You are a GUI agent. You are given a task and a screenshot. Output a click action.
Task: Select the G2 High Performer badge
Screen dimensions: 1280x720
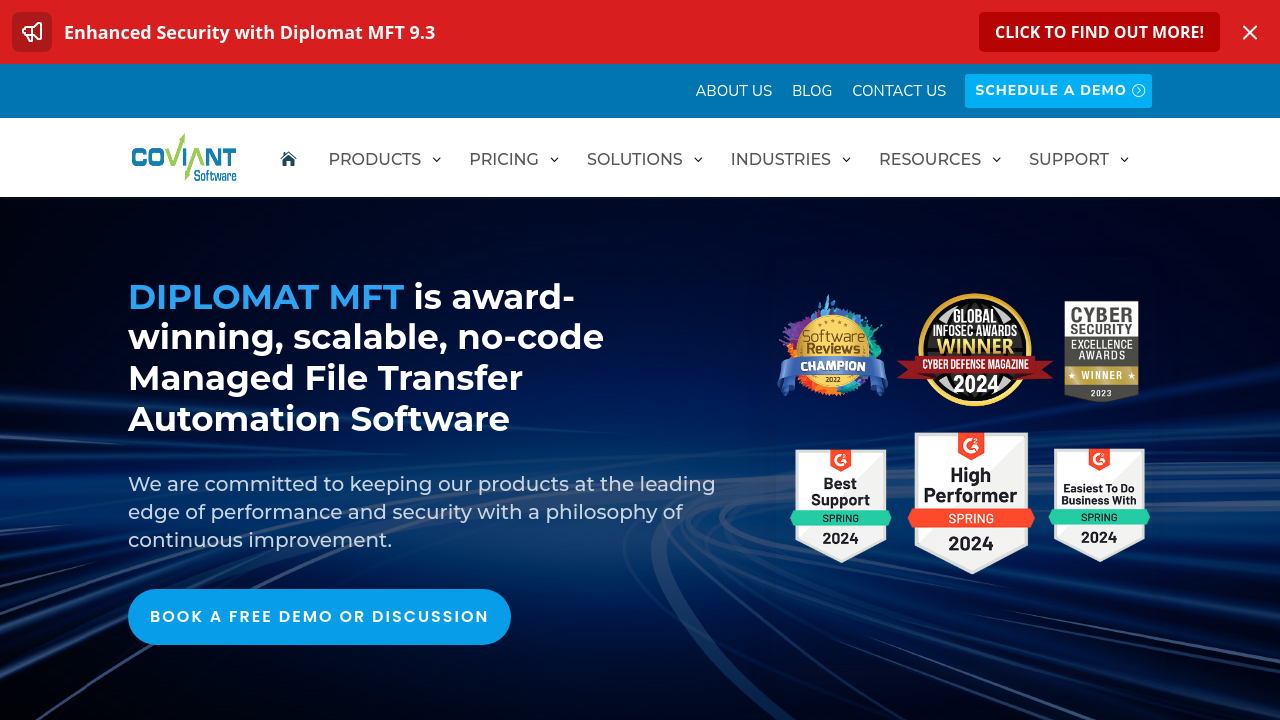pos(970,503)
